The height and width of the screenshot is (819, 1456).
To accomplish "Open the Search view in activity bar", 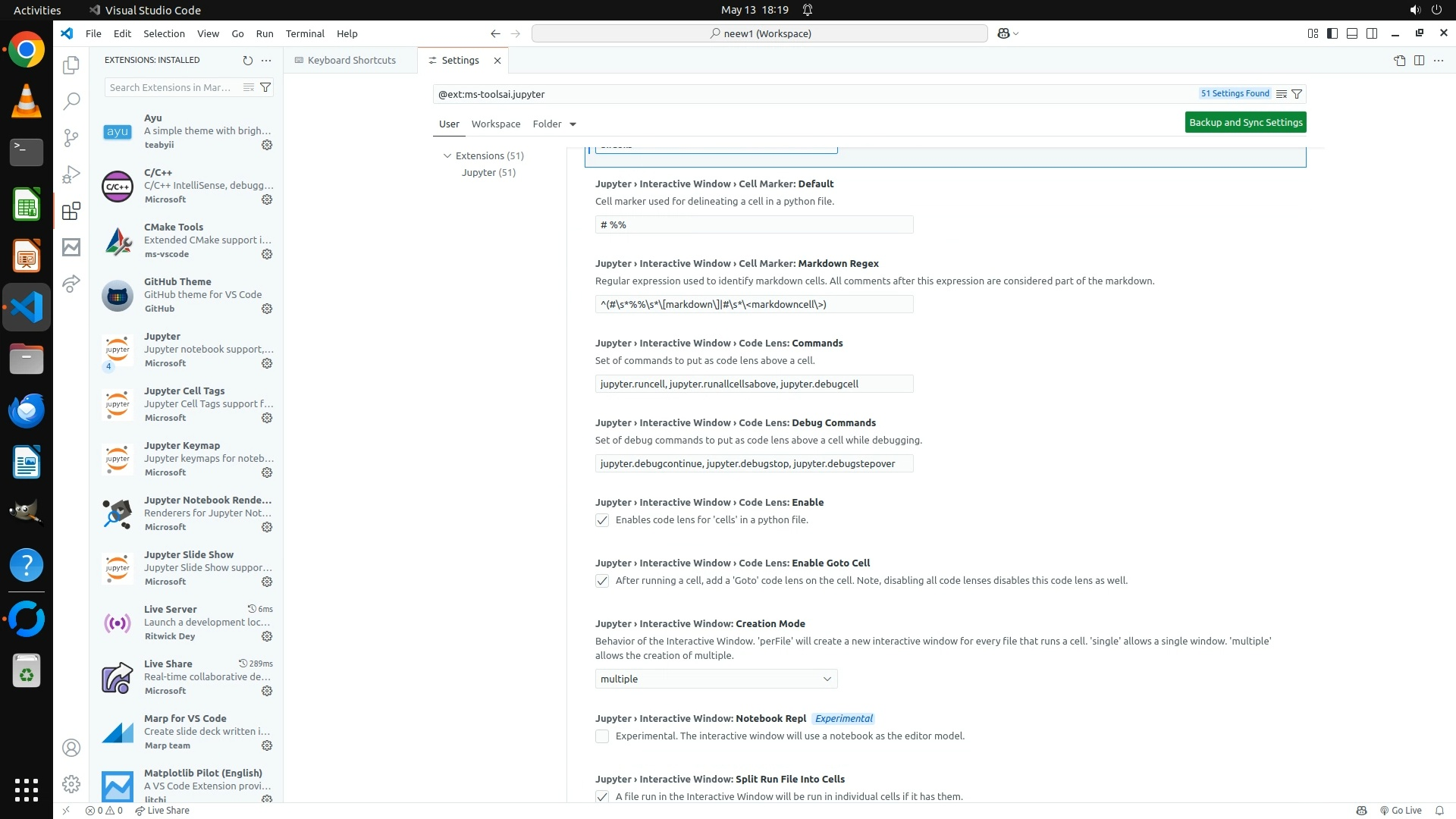I will point(71,101).
